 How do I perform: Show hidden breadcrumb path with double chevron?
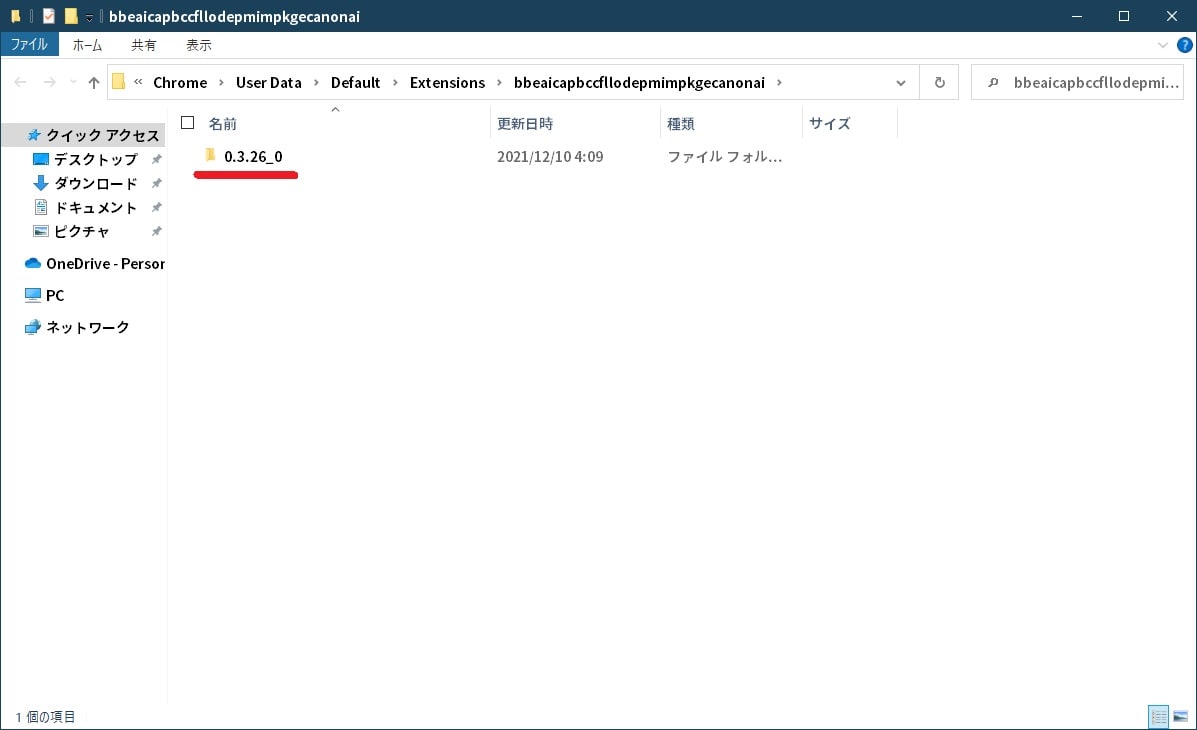click(138, 82)
